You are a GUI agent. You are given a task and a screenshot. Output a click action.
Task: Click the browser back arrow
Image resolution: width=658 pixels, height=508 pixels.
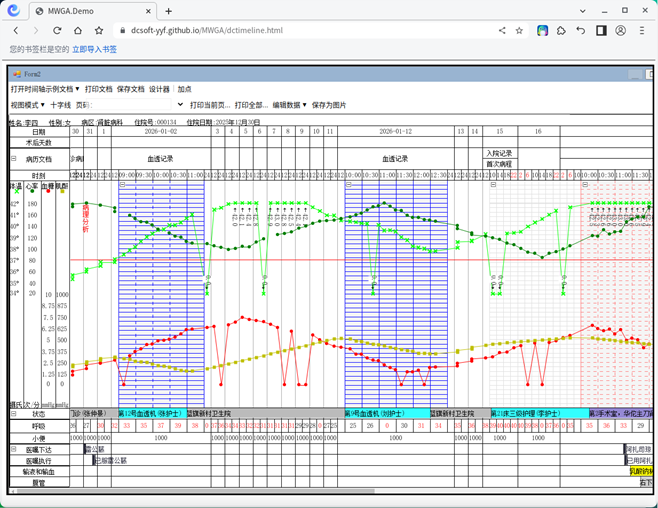(16, 31)
